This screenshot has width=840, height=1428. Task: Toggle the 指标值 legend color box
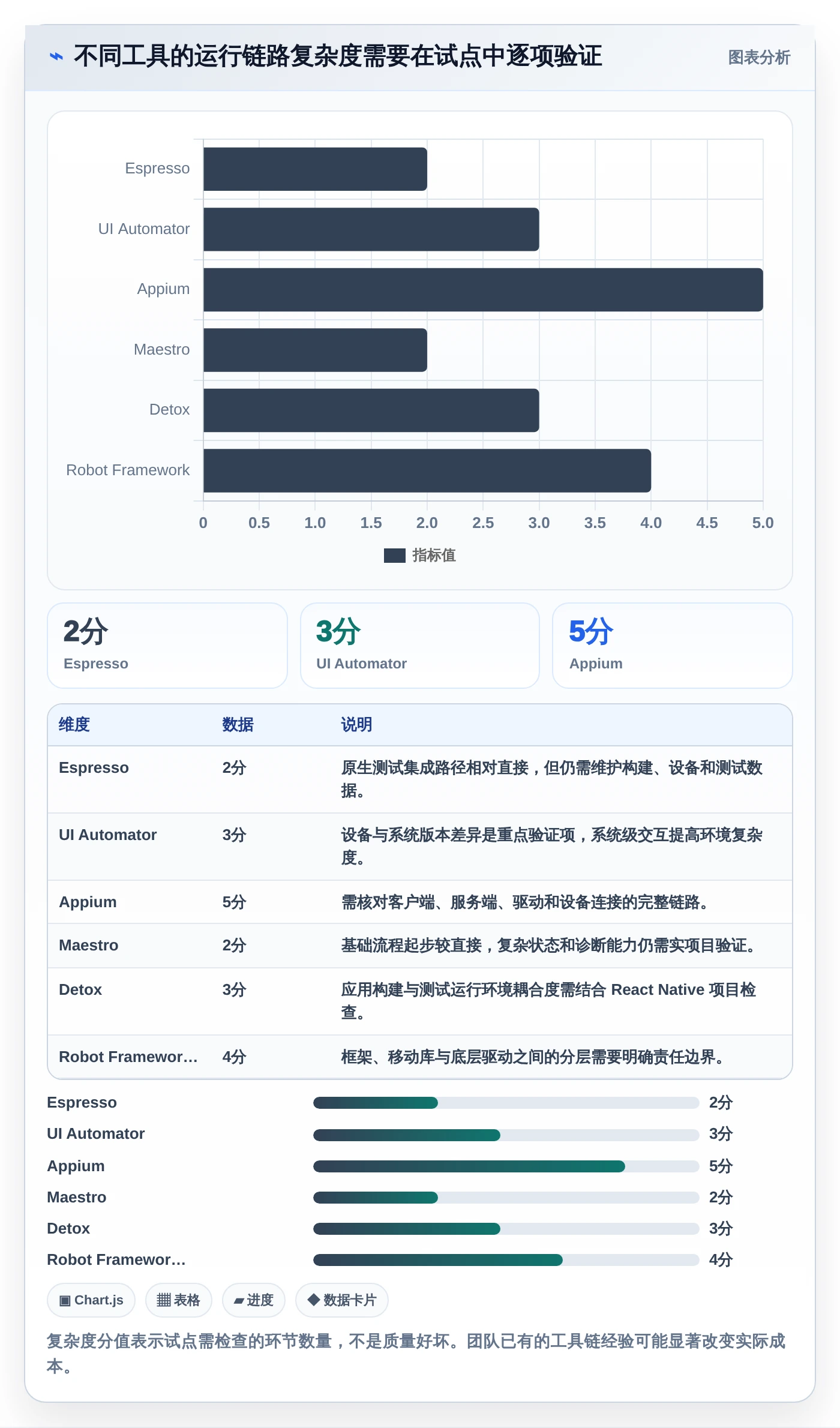point(395,556)
